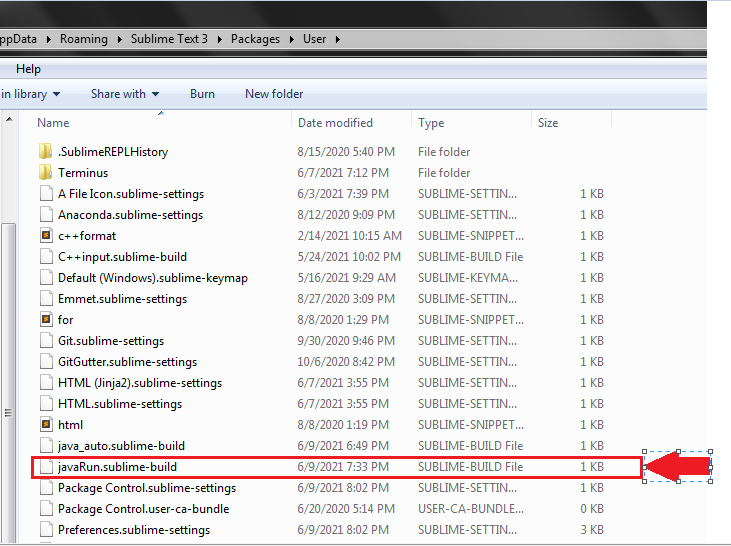Click the GitGutter.sublime-settings file icon

(x=46, y=361)
